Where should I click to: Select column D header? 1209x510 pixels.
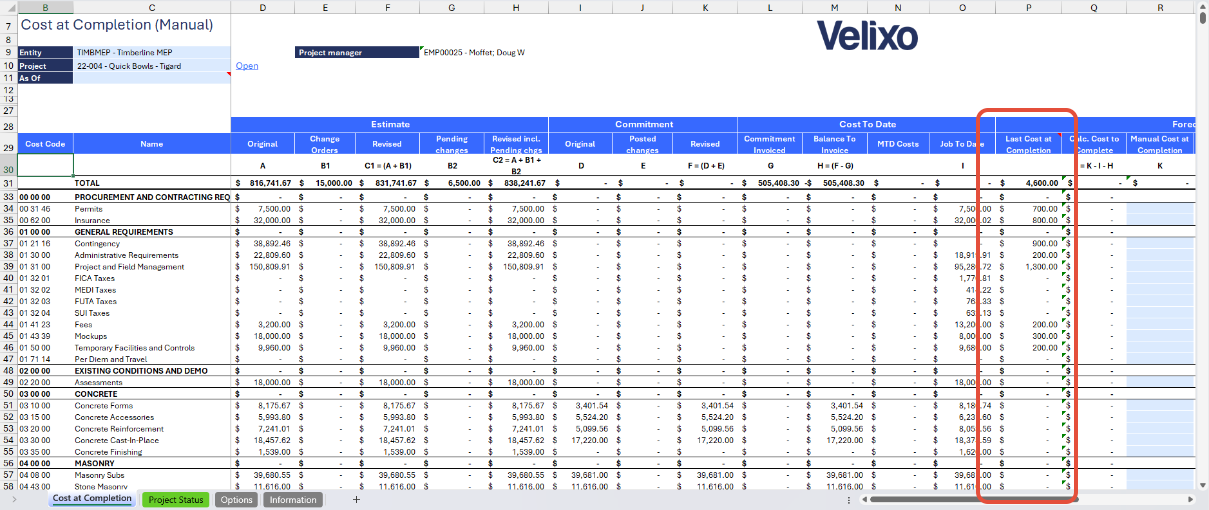tap(262, 7)
